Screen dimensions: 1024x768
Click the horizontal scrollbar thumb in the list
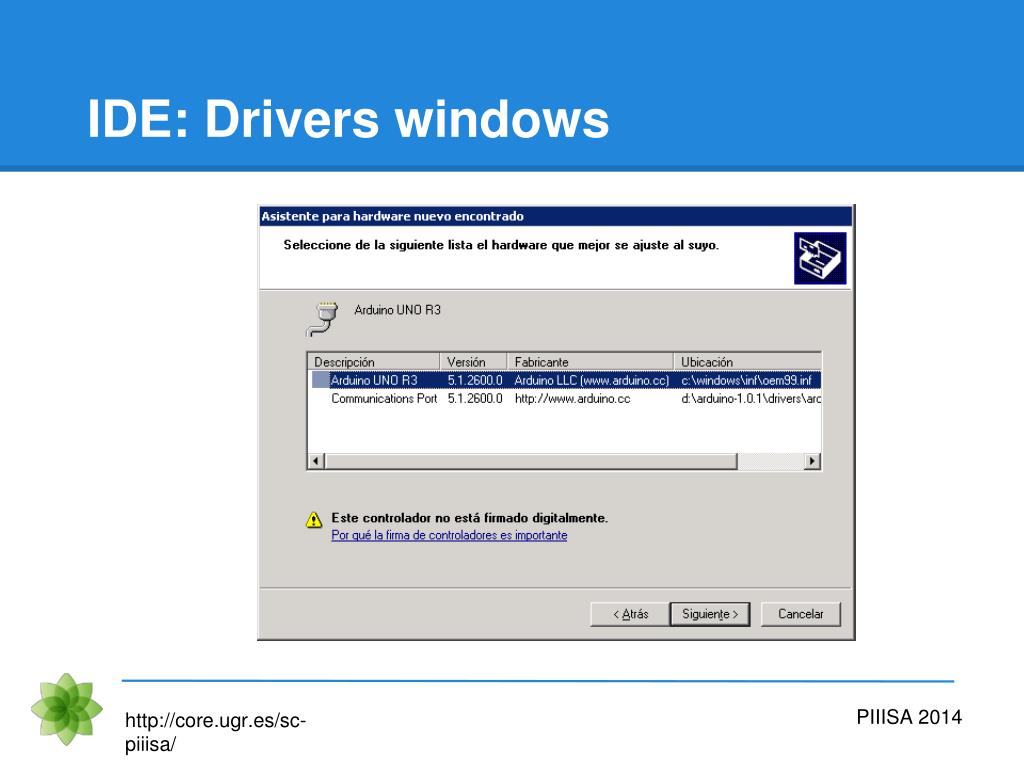pos(531,461)
